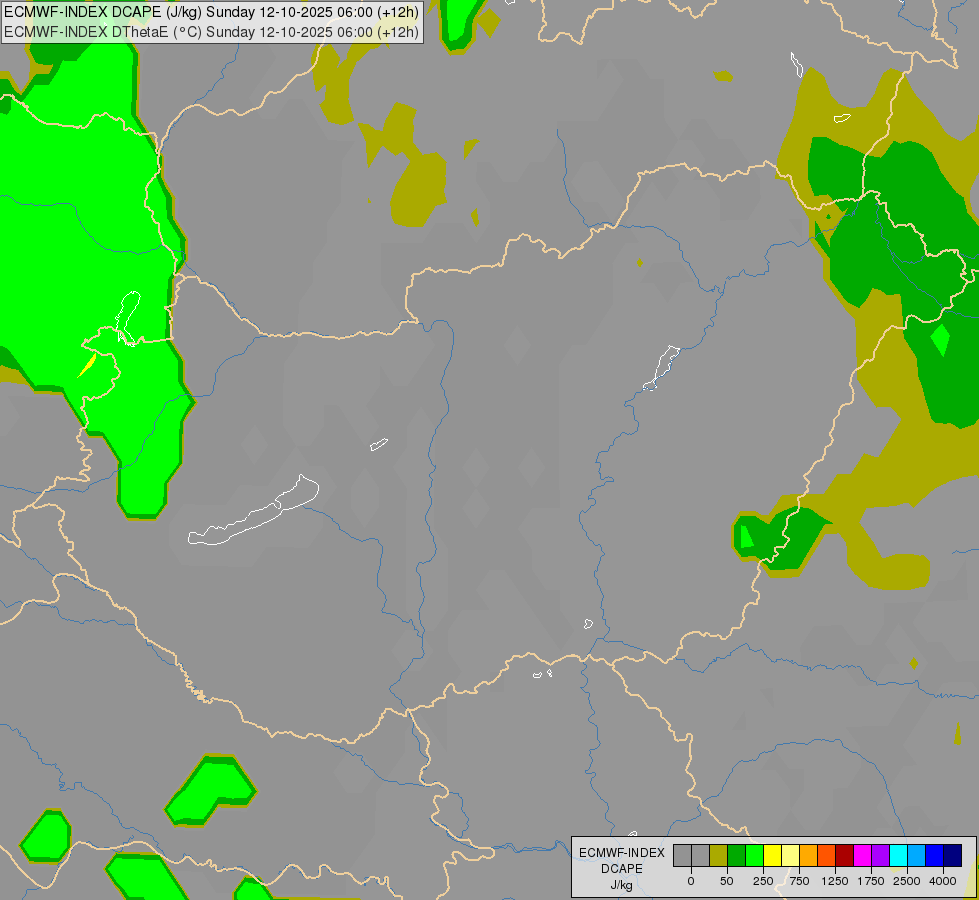Click the 'DCAPE' word in legend box
The height and width of the screenshot is (900, 979).
point(622,869)
